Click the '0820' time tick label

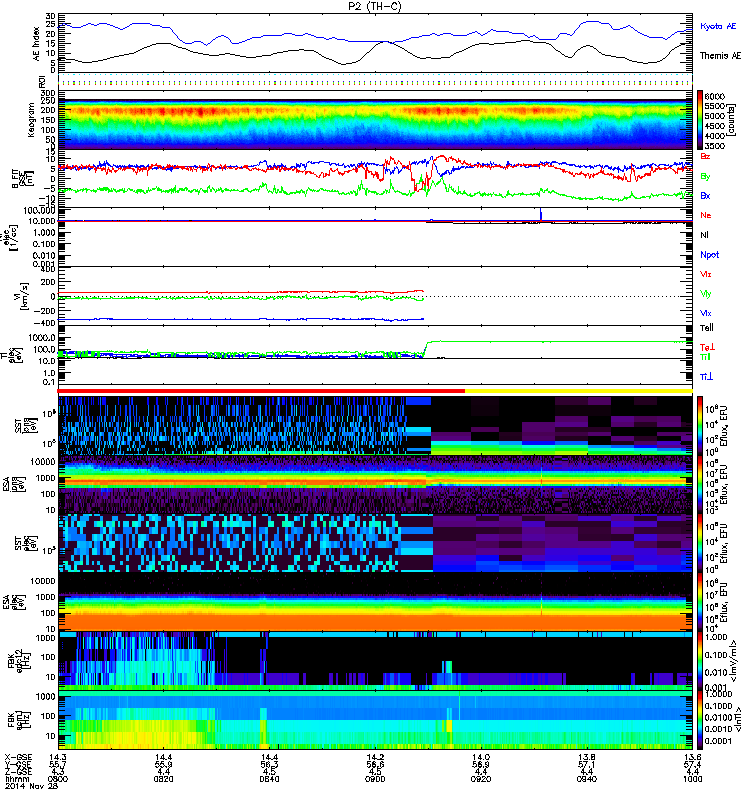coord(163,779)
